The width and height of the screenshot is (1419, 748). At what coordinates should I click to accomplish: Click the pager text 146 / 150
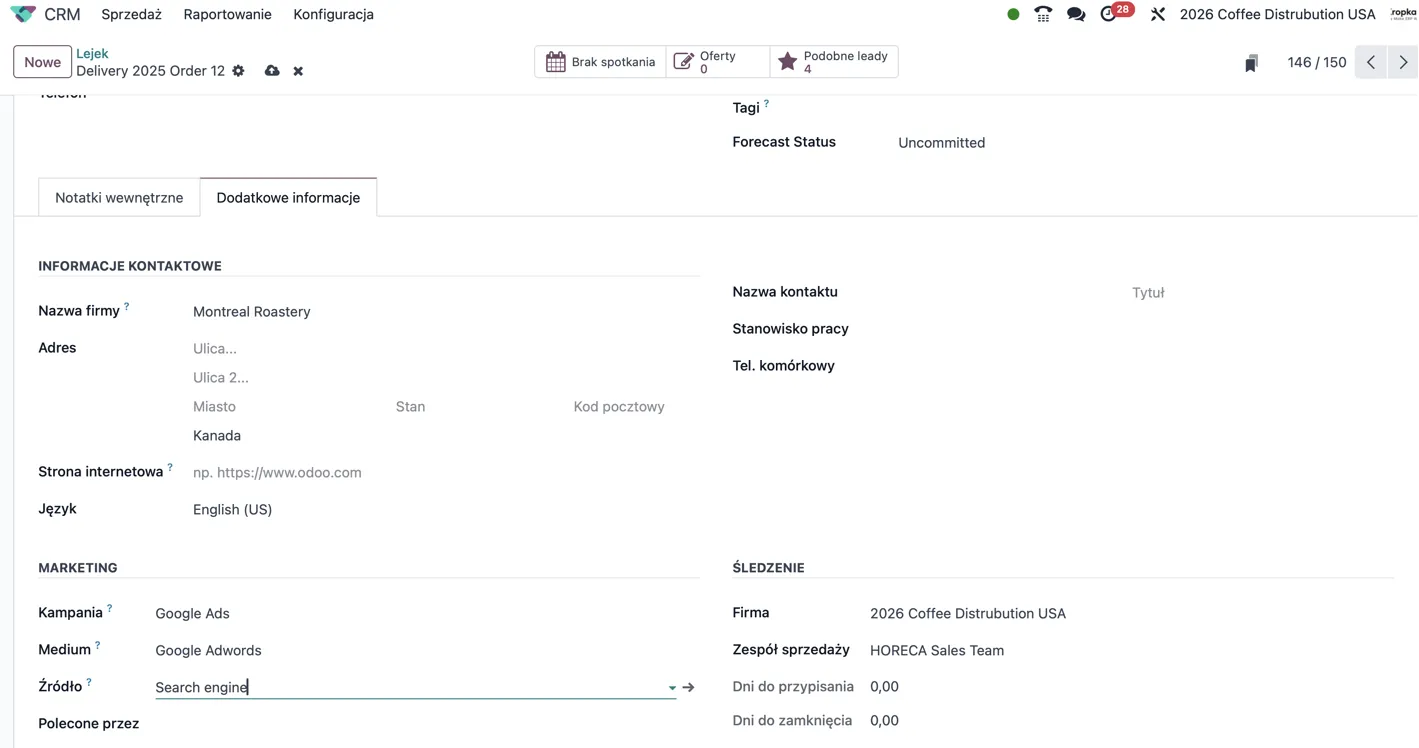[x=1317, y=62]
